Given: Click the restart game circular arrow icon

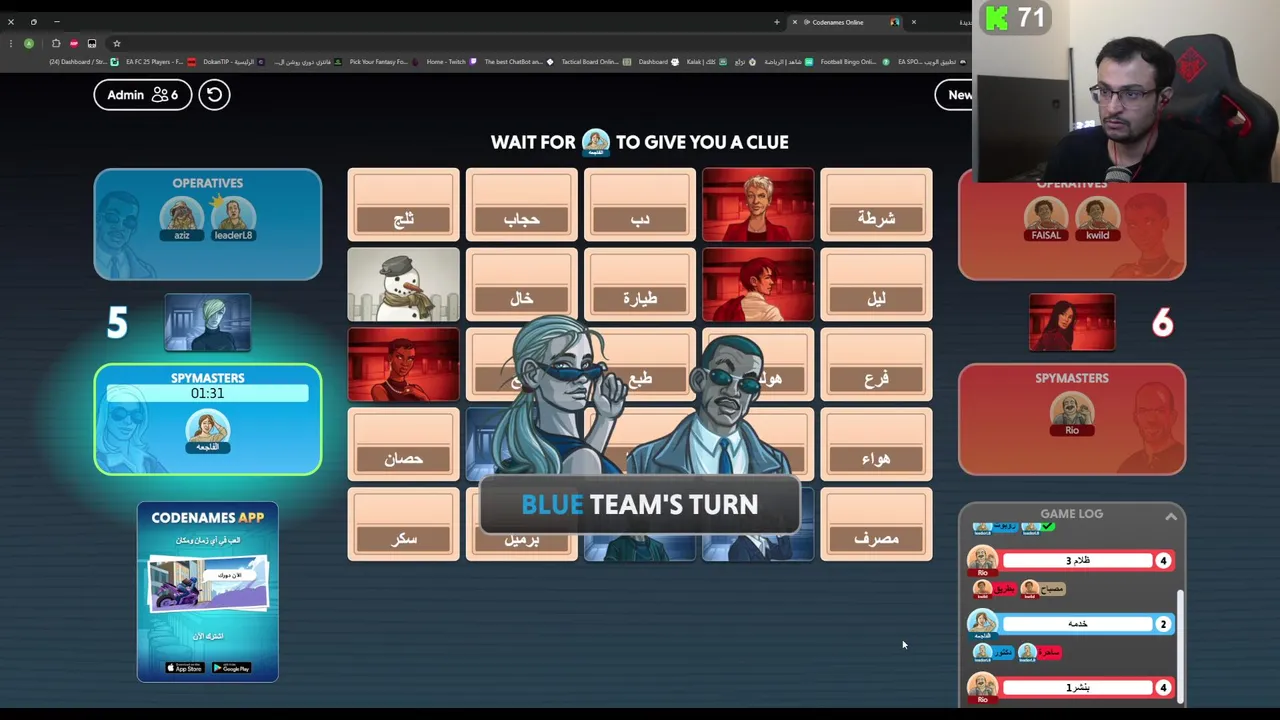Looking at the screenshot, I should (x=214, y=95).
